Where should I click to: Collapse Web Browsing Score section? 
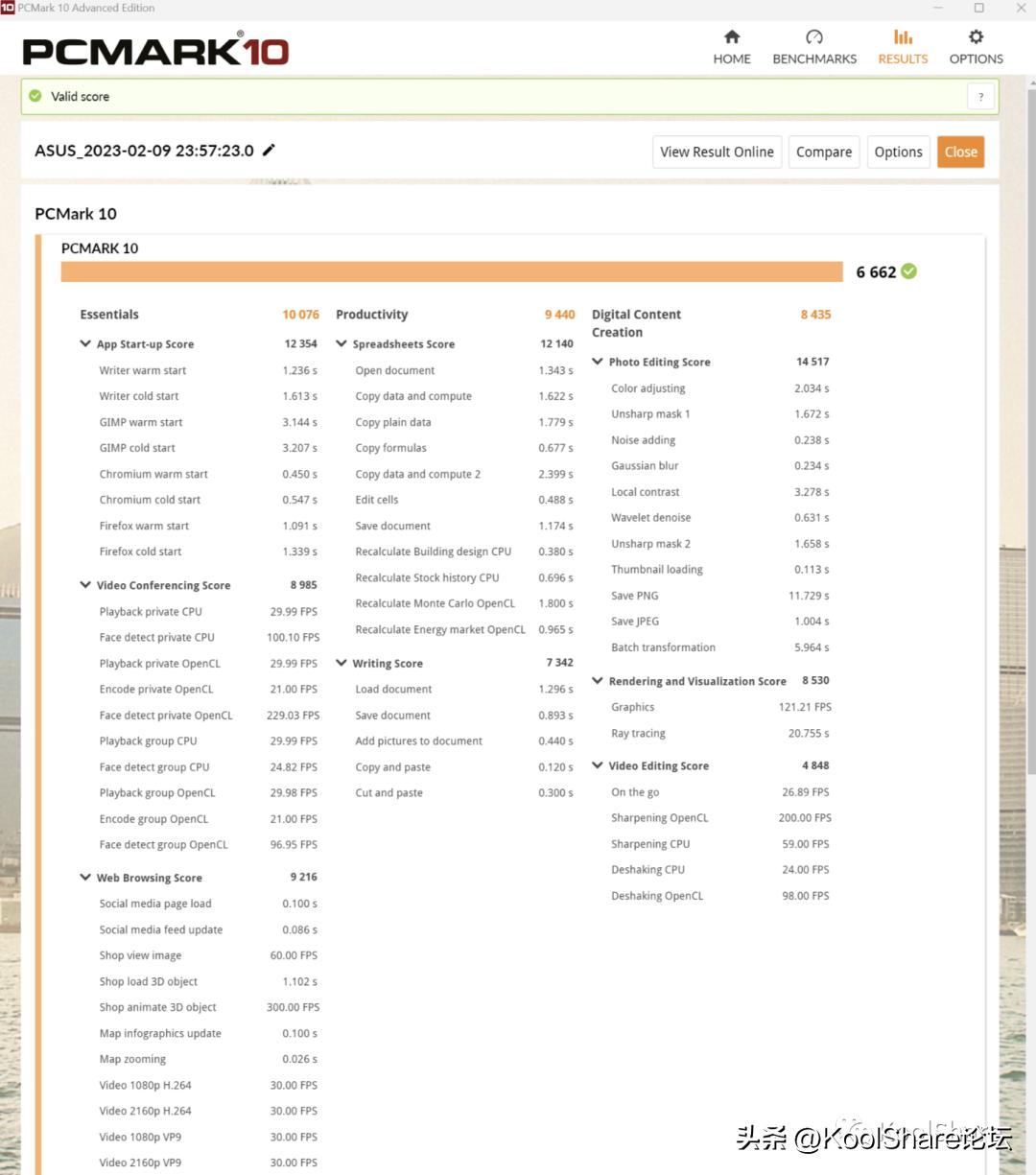(85, 877)
